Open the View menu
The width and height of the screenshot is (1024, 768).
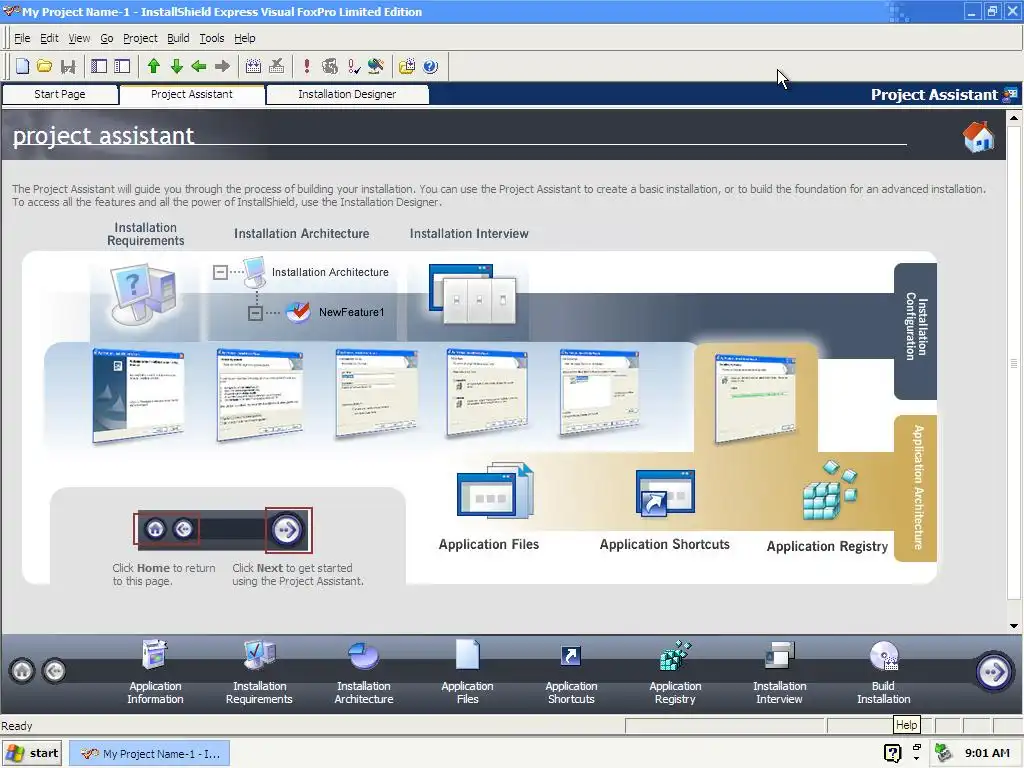point(79,38)
